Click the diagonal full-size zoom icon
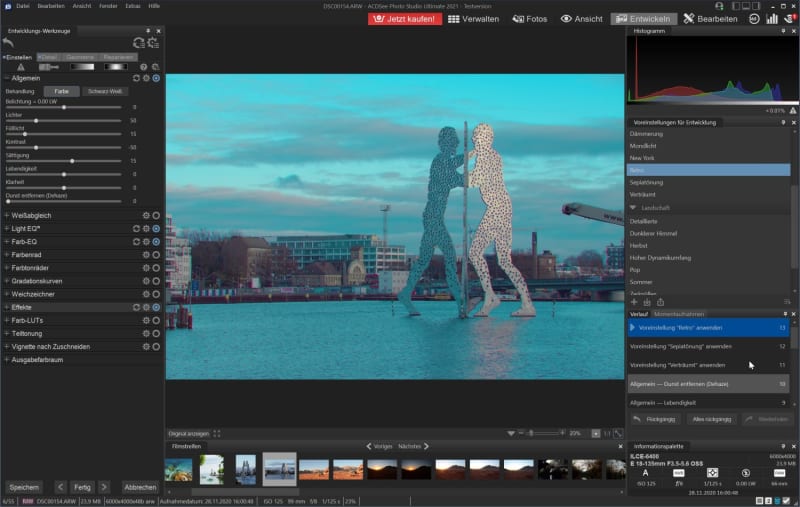The height and width of the screenshot is (507, 800). coord(618,434)
